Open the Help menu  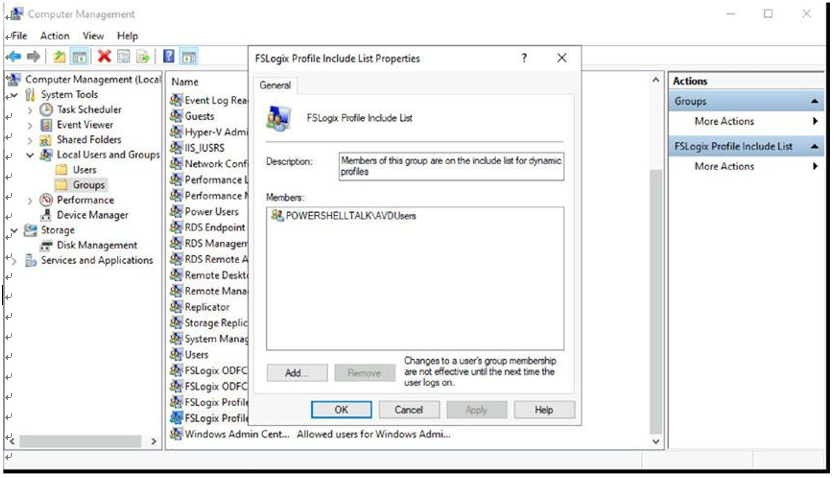pyautogui.click(x=127, y=36)
